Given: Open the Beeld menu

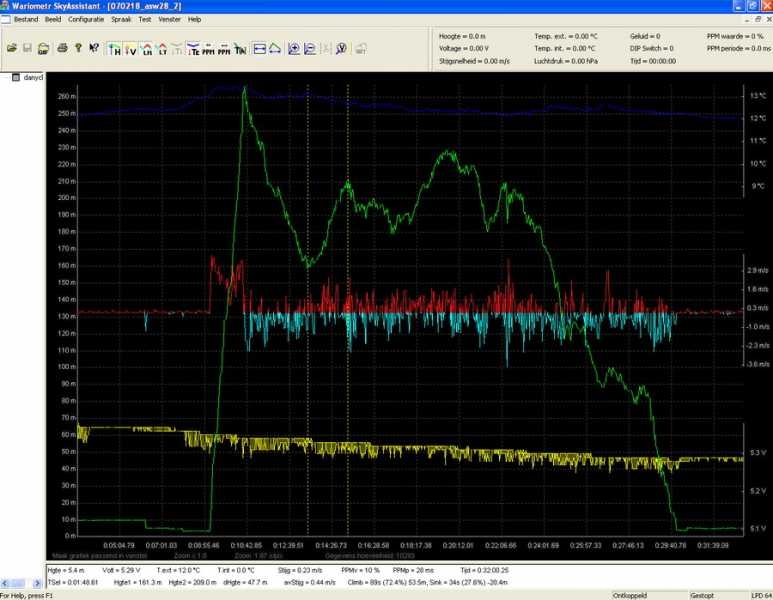Looking at the screenshot, I should coord(53,19).
